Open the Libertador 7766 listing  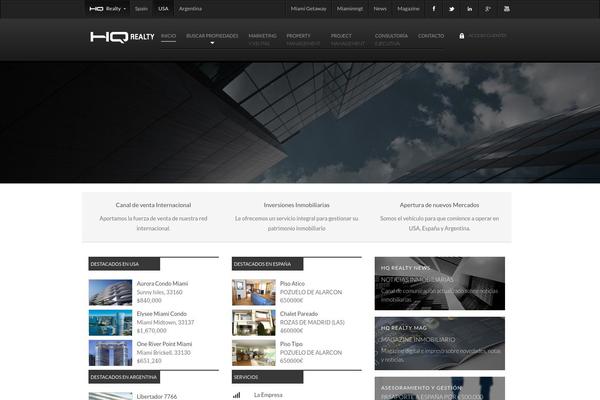(x=157, y=397)
